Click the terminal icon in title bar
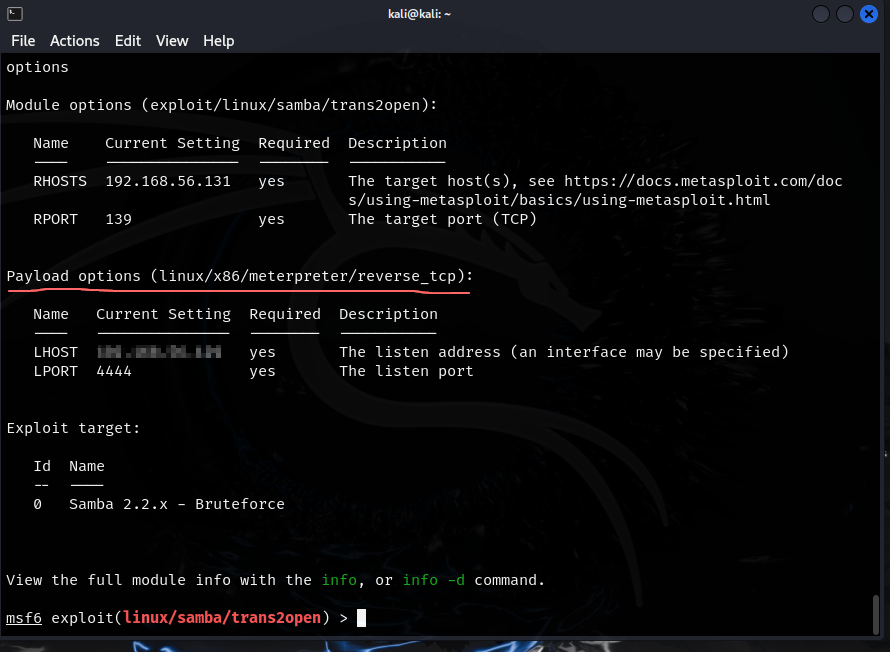Viewport: 890px width, 652px height. coord(15,14)
